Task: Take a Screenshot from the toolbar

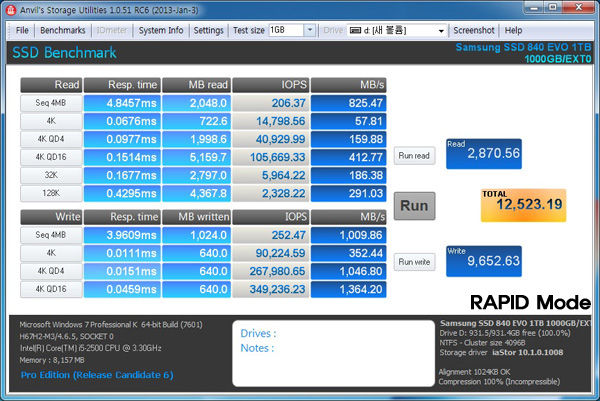Action: click(x=474, y=30)
